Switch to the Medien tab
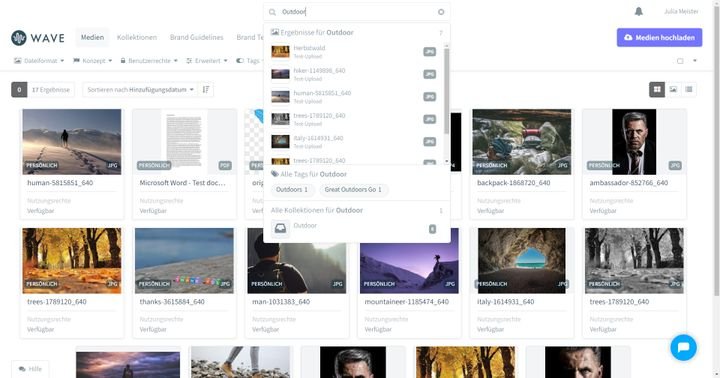The image size is (720, 378). 92,37
